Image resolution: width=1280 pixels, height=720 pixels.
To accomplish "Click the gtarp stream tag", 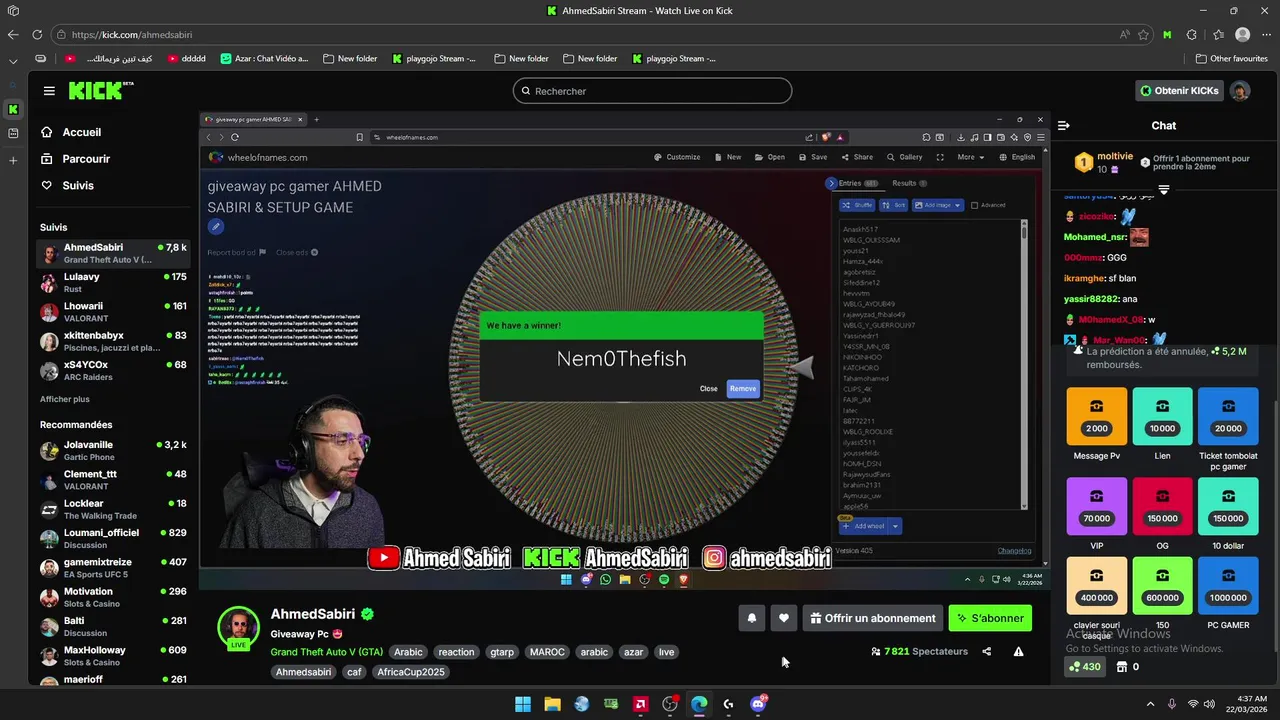I will (x=502, y=652).
